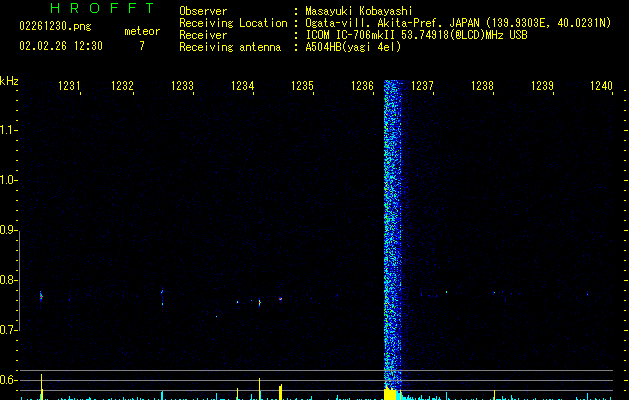Click the 1235 time axis marker
This screenshot has width=629, height=400.
tap(302, 85)
